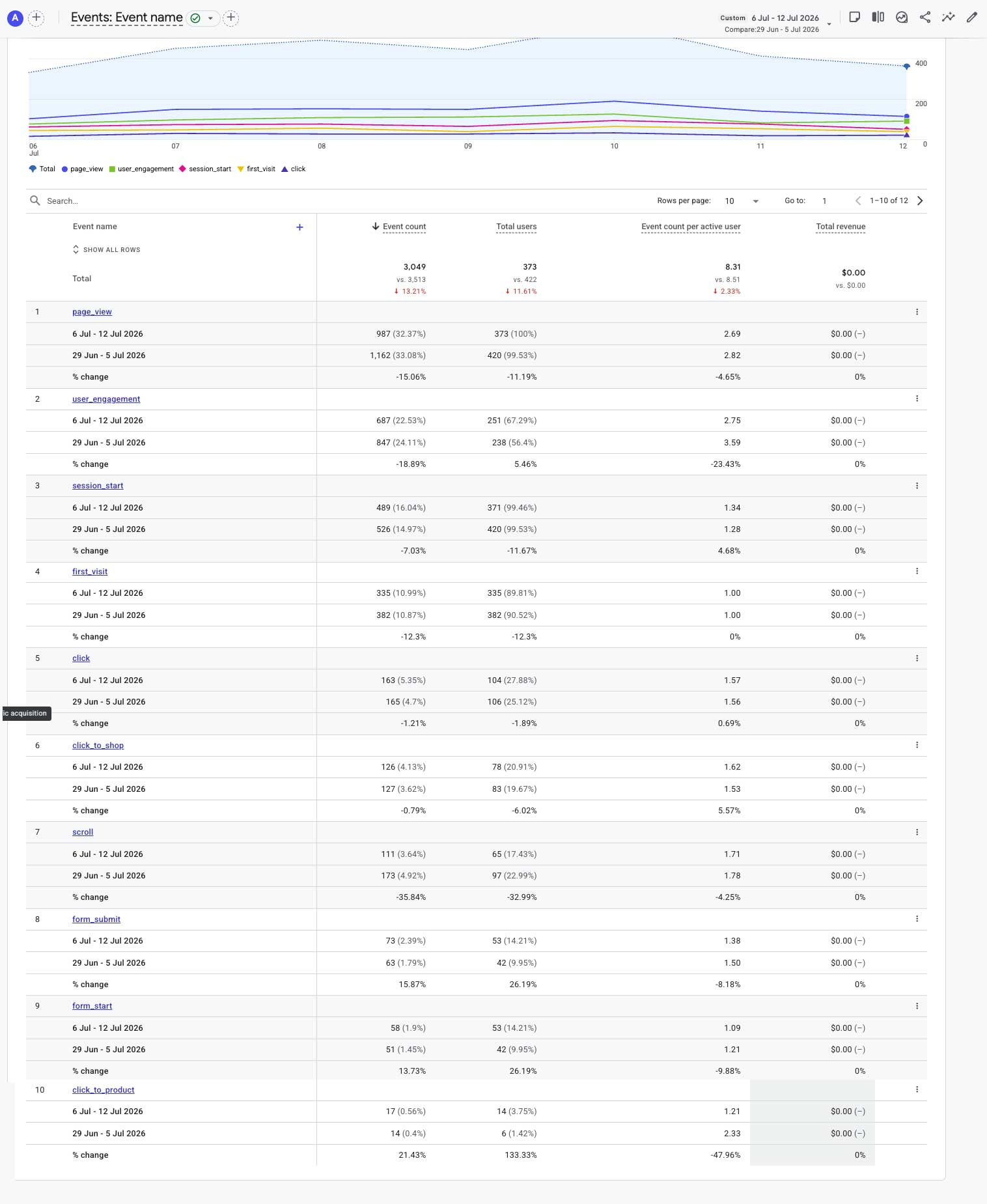Open the click_to_product event link

tap(104, 1090)
